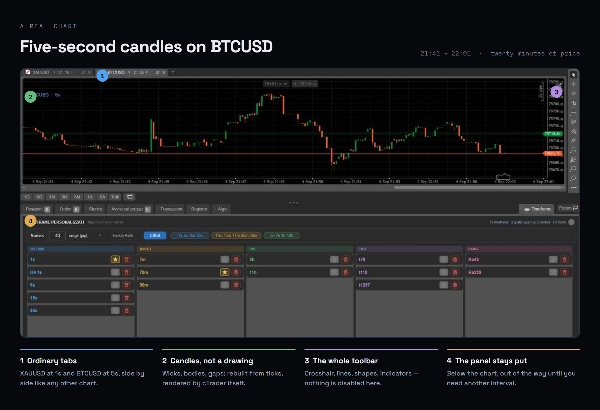Activate the crosshair tool in drawing toolbar

tap(573, 84)
